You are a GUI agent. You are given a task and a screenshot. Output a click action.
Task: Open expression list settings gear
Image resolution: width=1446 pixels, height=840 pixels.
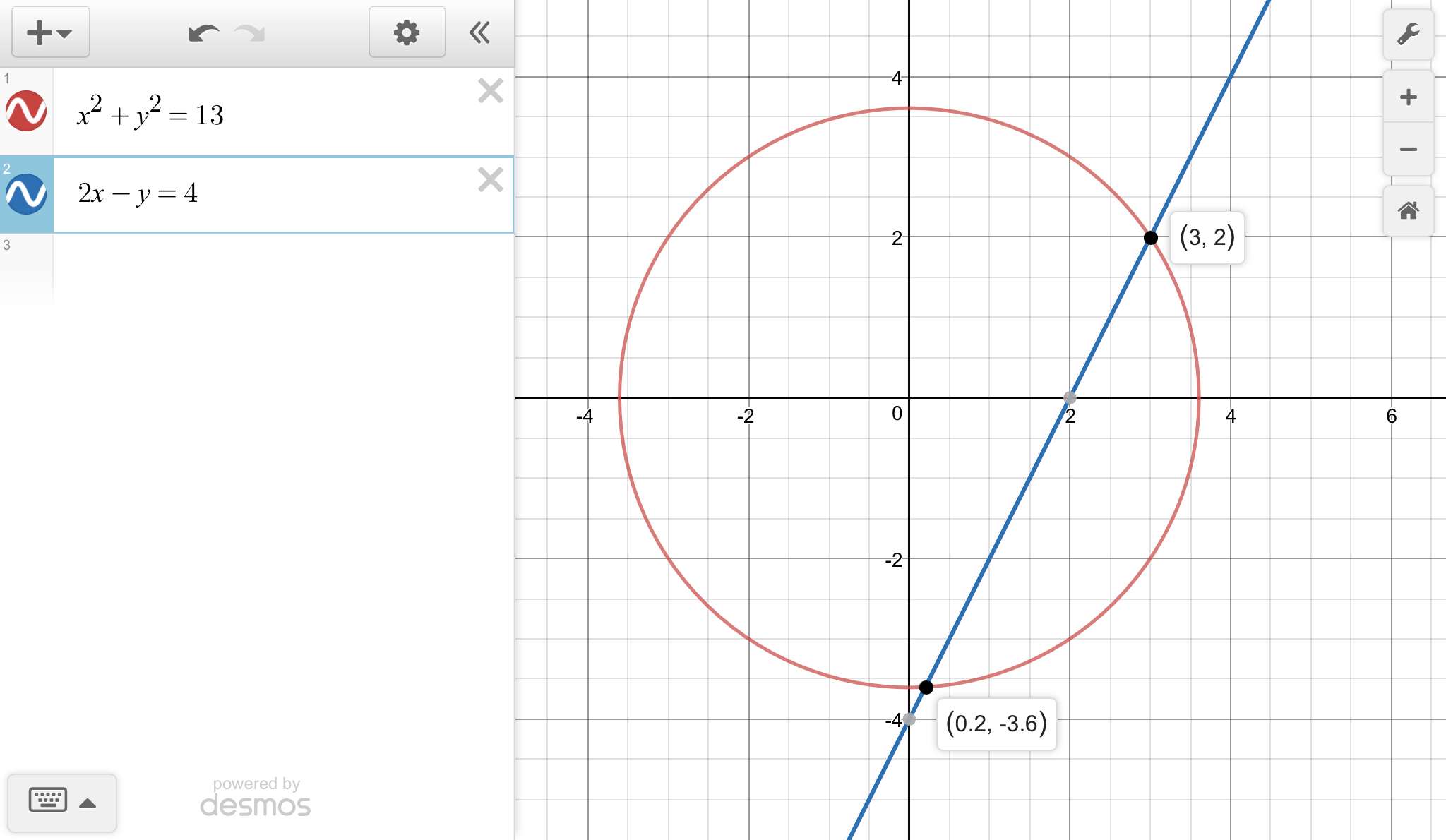pos(407,32)
